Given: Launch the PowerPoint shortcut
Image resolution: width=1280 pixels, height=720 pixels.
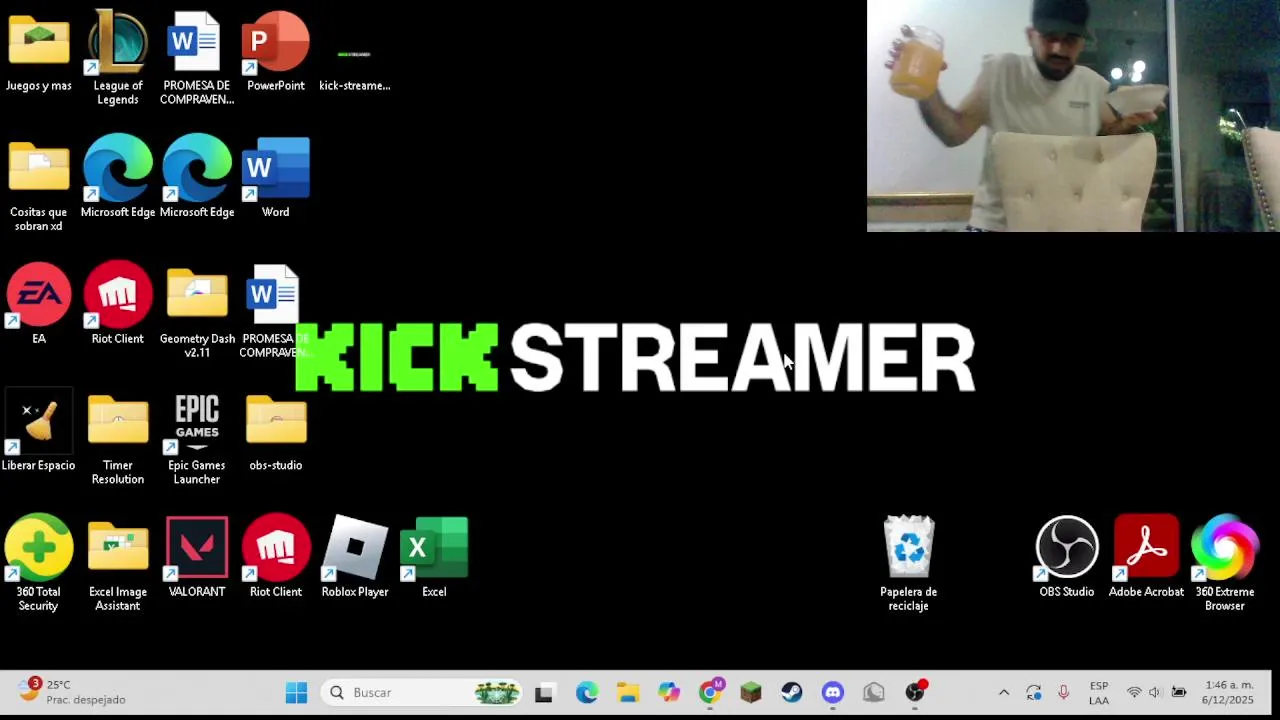Looking at the screenshot, I should [x=276, y=52].
